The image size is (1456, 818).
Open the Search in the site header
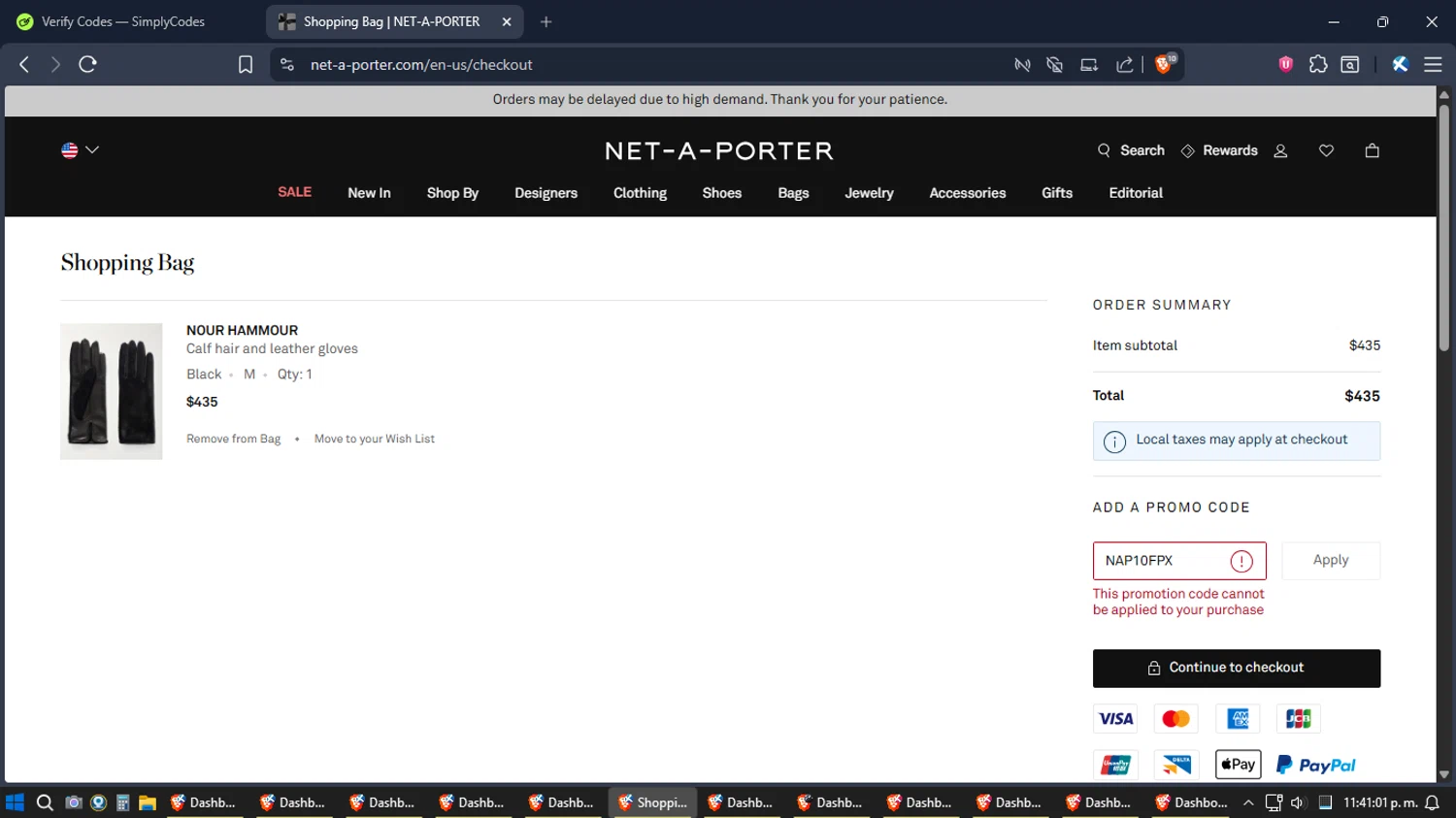[x=1131, y=150]
